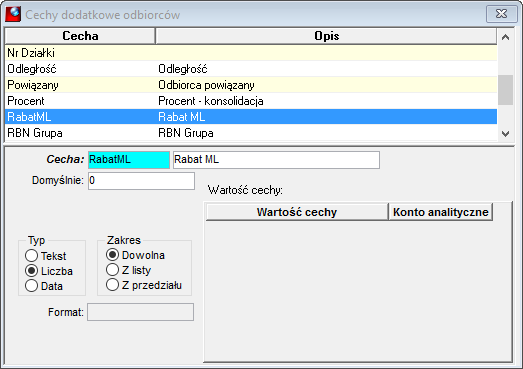Click the description field containing Rabat ML
Screen dimensions: 523x369
pyautogui.click(x=276, y=159)
